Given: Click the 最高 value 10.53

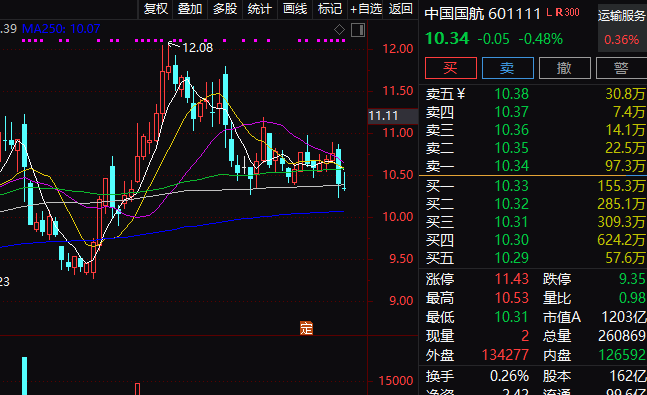Looking at the screenshot, I should (512, 298).
